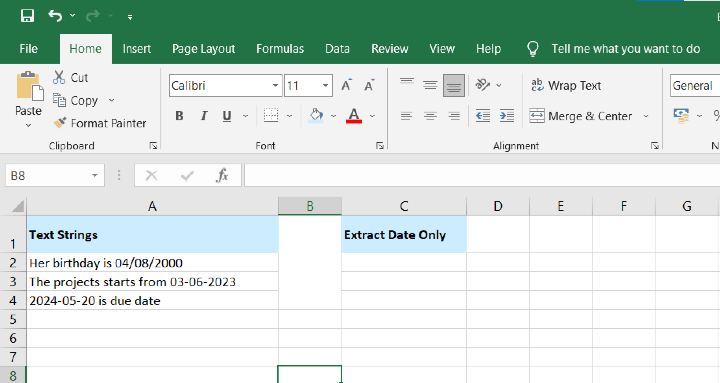
Task: Click cell 'Her birthday is 04/08/2000'
Action: 152,263
